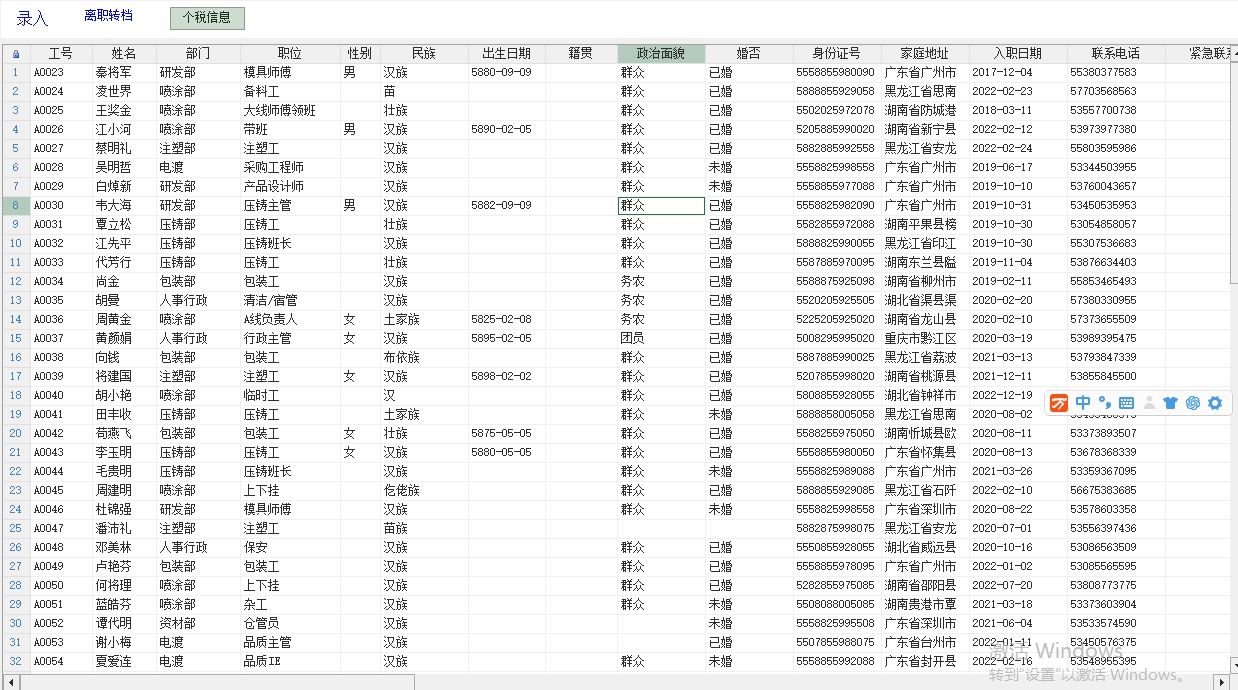Click ID number cell 5587885970095
The image size is (1238, 690).
click(837, 263)
